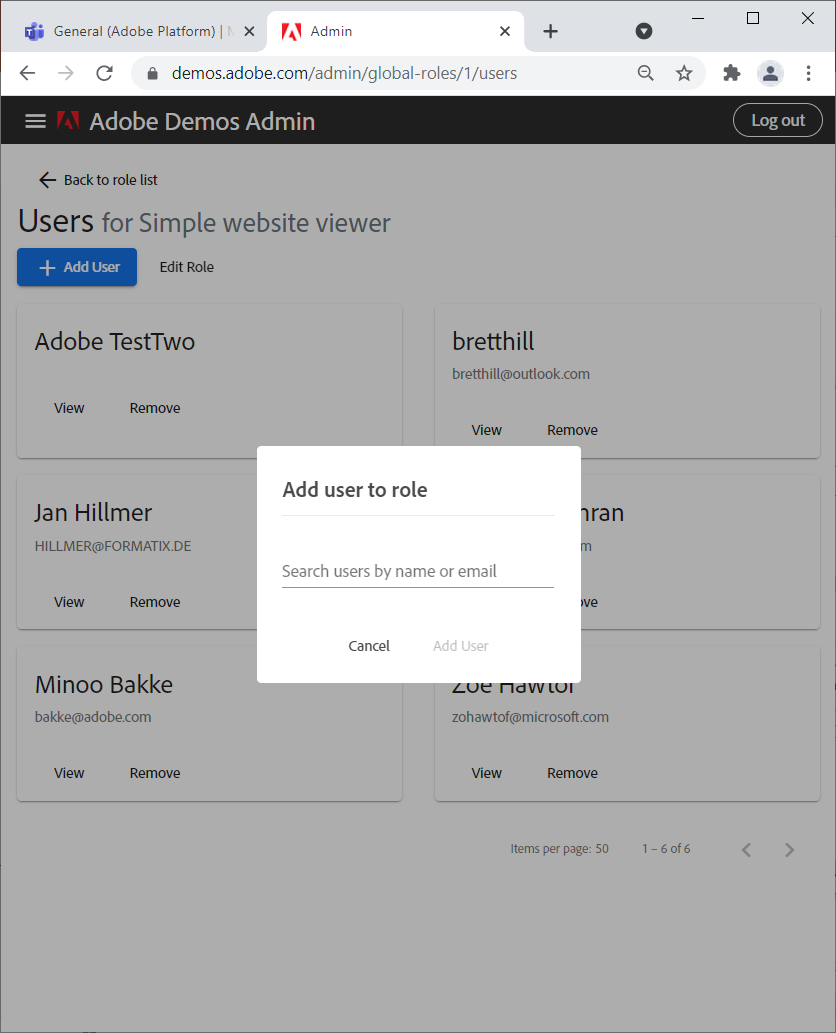Open the extensions puzzle icon
Image resolution: width=836 pixels, height=1033 pixels.
pyautogui.click(x=732, y=73)
